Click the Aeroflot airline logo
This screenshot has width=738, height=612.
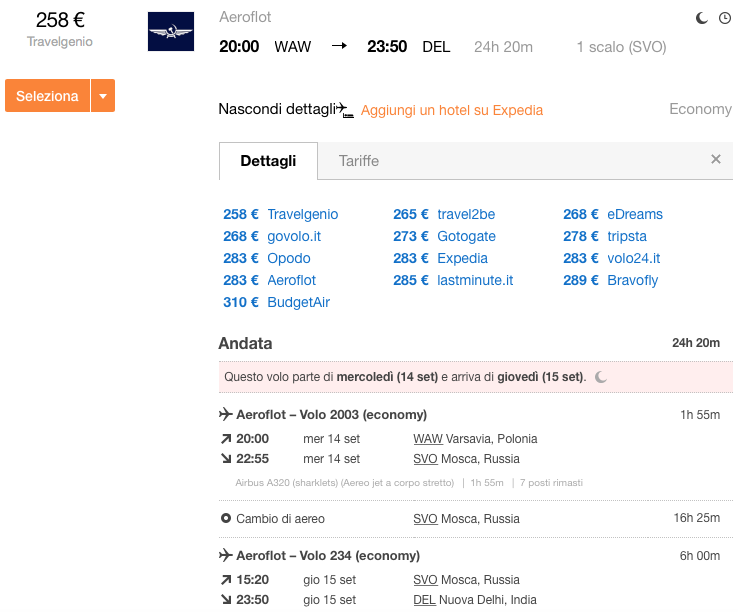click(x=171, y=32)
